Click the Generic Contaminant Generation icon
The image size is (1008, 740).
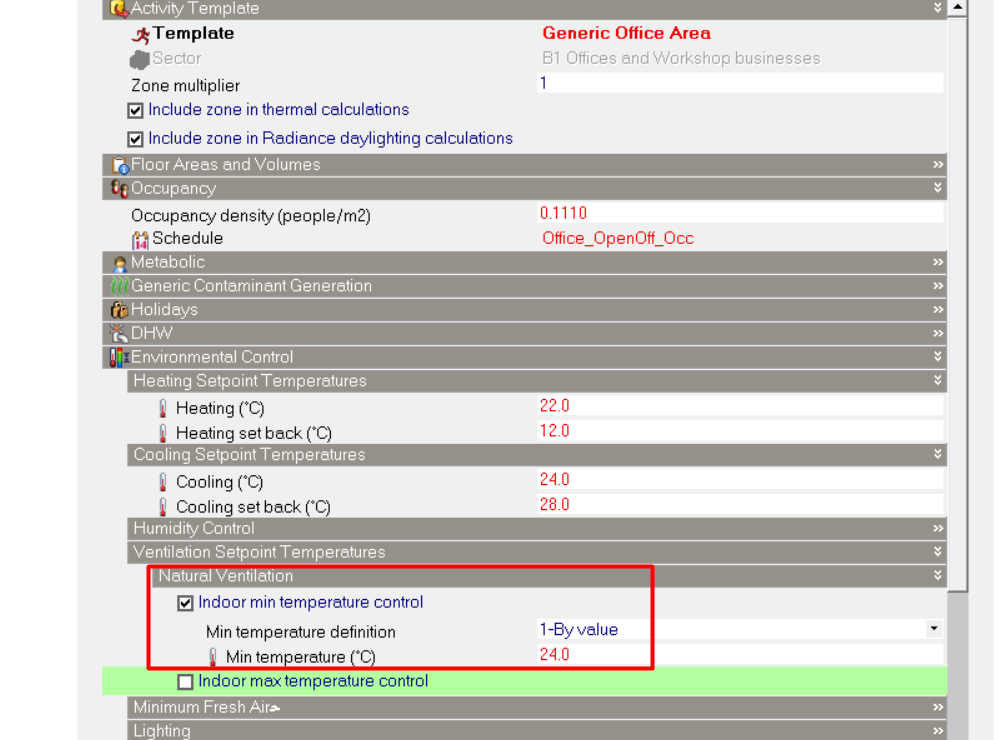[120, 287]
